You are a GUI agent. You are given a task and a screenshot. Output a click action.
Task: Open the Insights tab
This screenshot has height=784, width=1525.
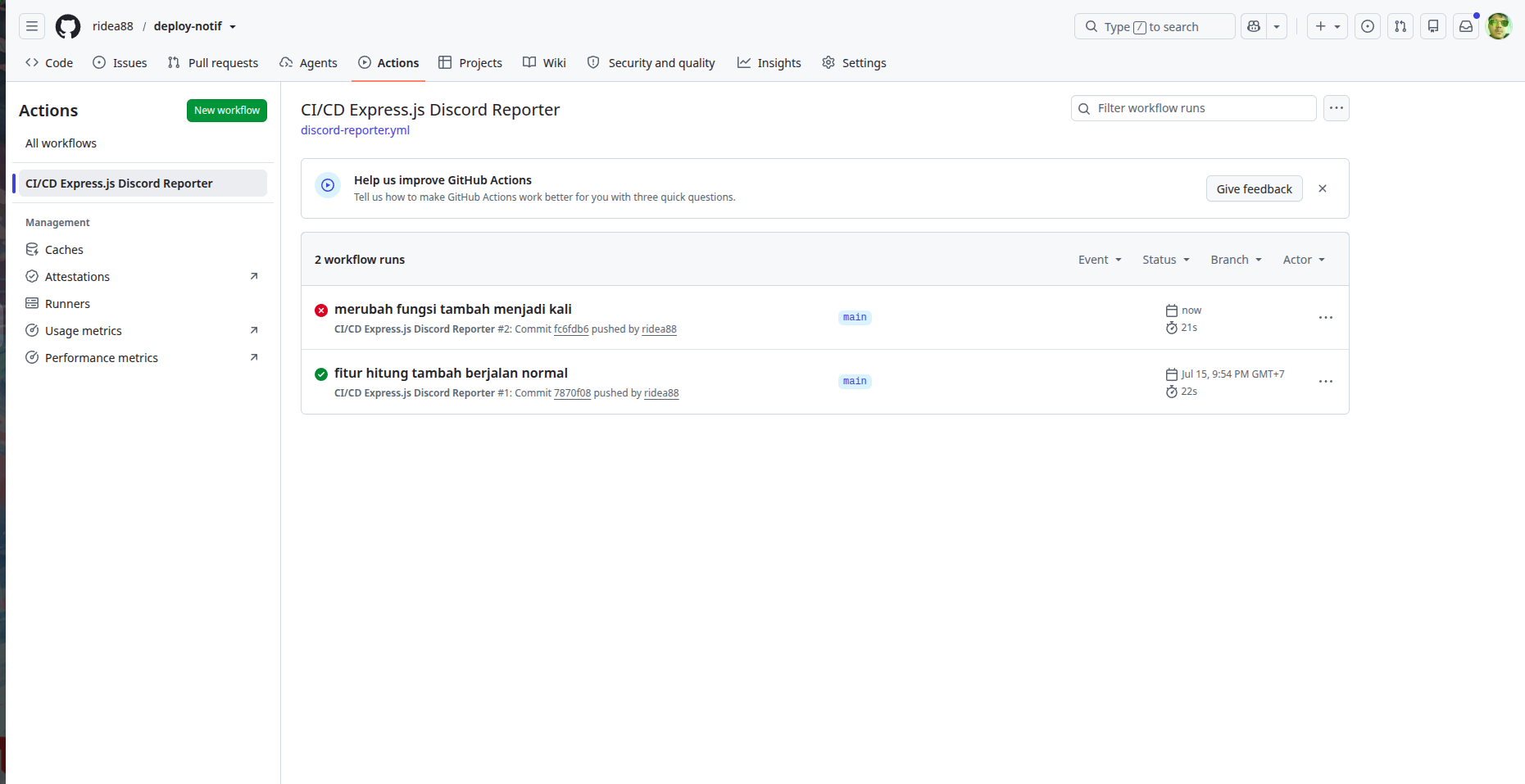pyautogui.click(x=769, y=63)
